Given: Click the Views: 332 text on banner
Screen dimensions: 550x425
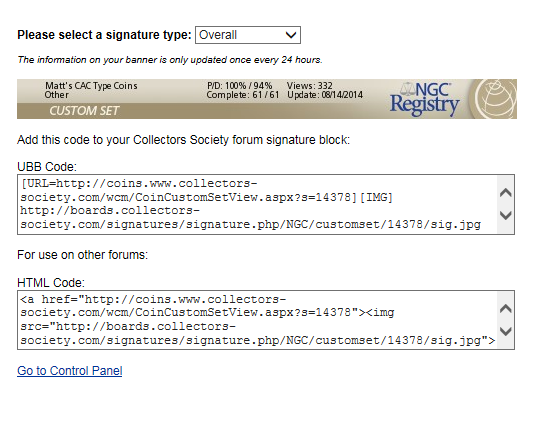Looking at the screenshot, I should 309,86.
